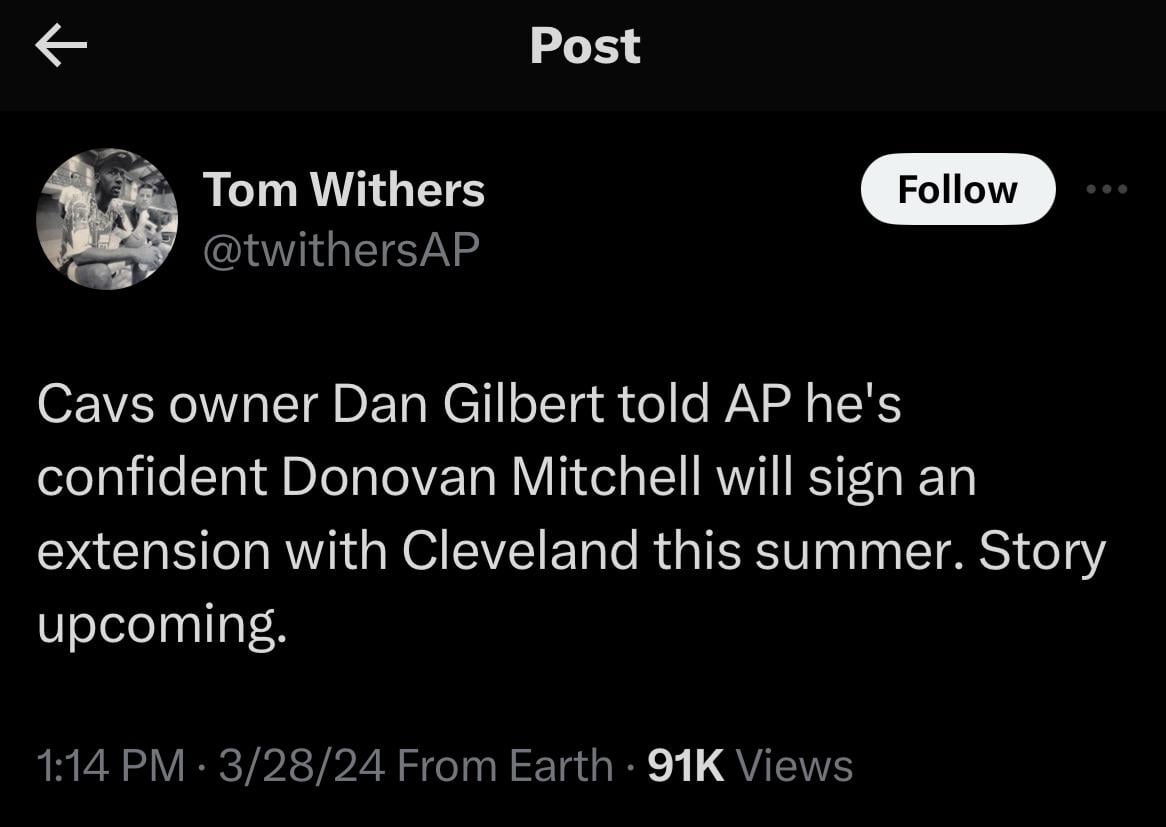Tap the From Earth location label
Viewport: 1166px width, 827px height.
(505, 766)
